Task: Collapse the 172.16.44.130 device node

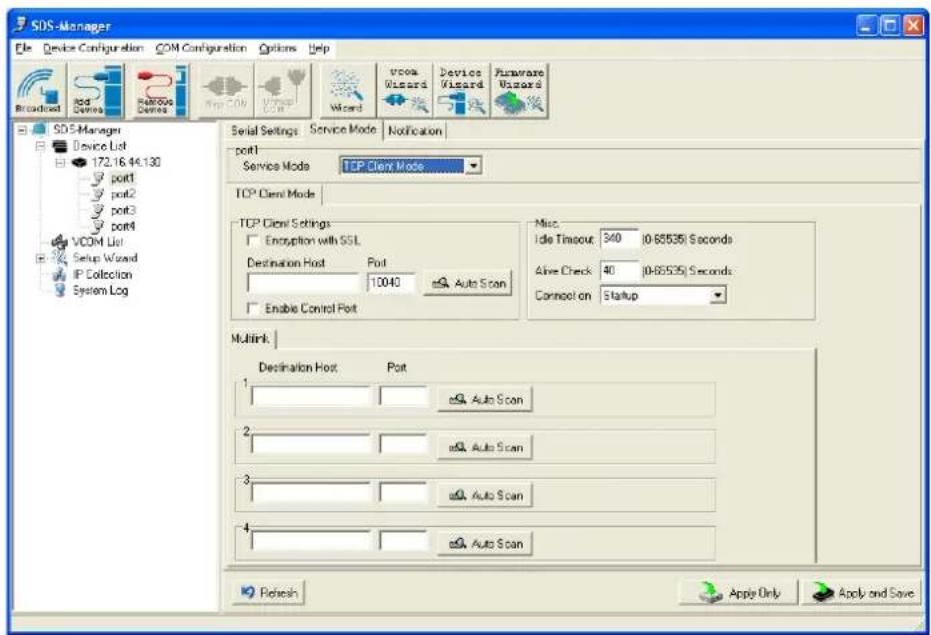Action: (x=61, y=162)
